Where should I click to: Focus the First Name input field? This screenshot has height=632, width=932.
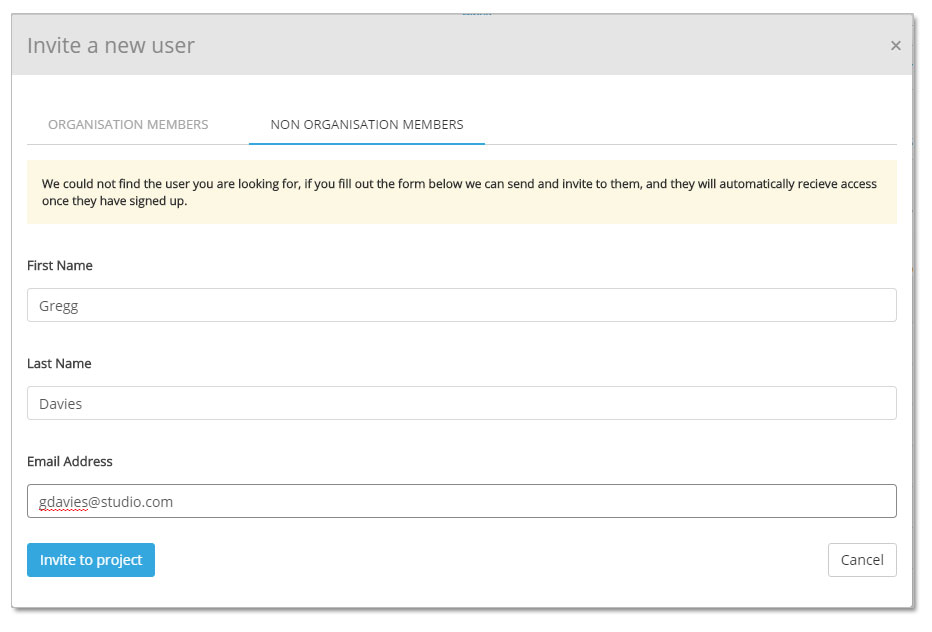pos(461,305)
